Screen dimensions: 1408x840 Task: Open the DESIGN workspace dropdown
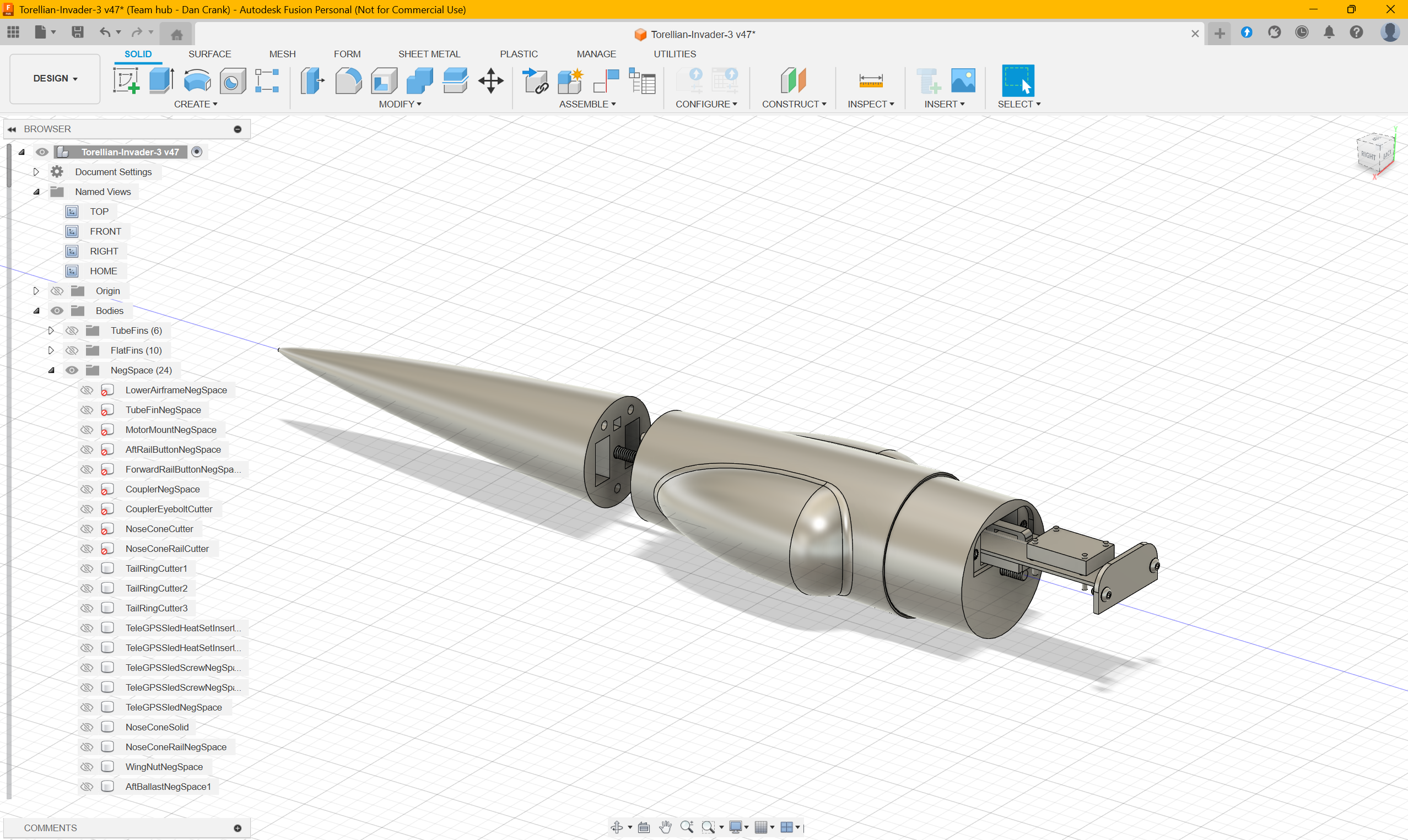click(x=55, y=79)
